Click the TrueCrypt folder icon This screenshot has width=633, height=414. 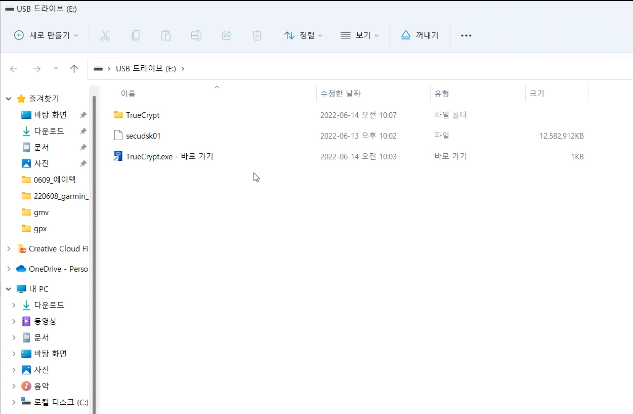(x=118, y=115)
